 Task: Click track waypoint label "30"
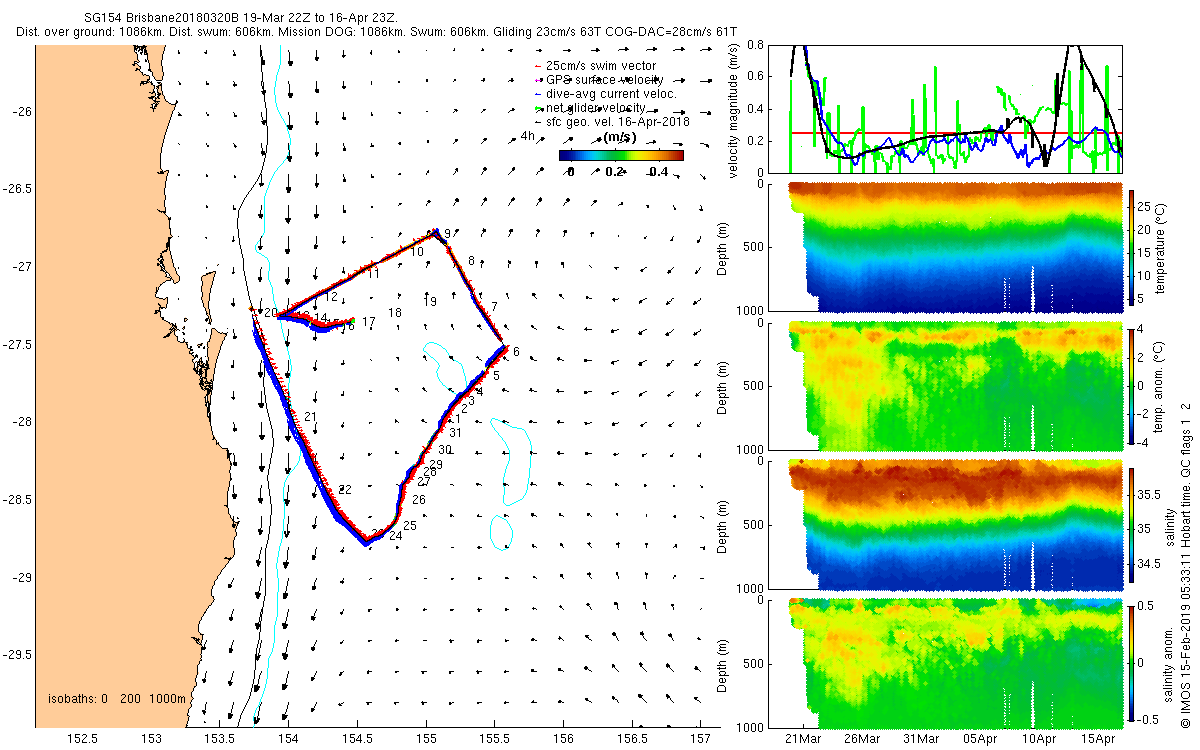point(445,450)
